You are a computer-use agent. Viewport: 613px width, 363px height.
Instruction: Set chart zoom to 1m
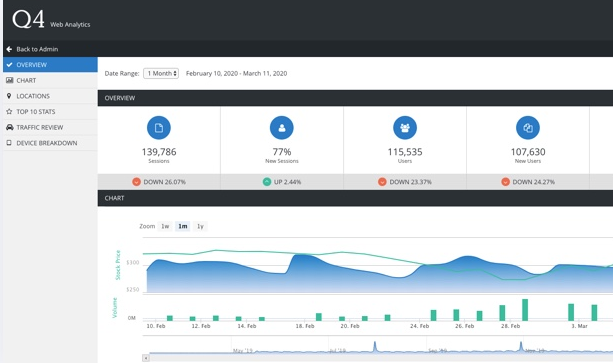pyautogui.click(x=183, y=226)
